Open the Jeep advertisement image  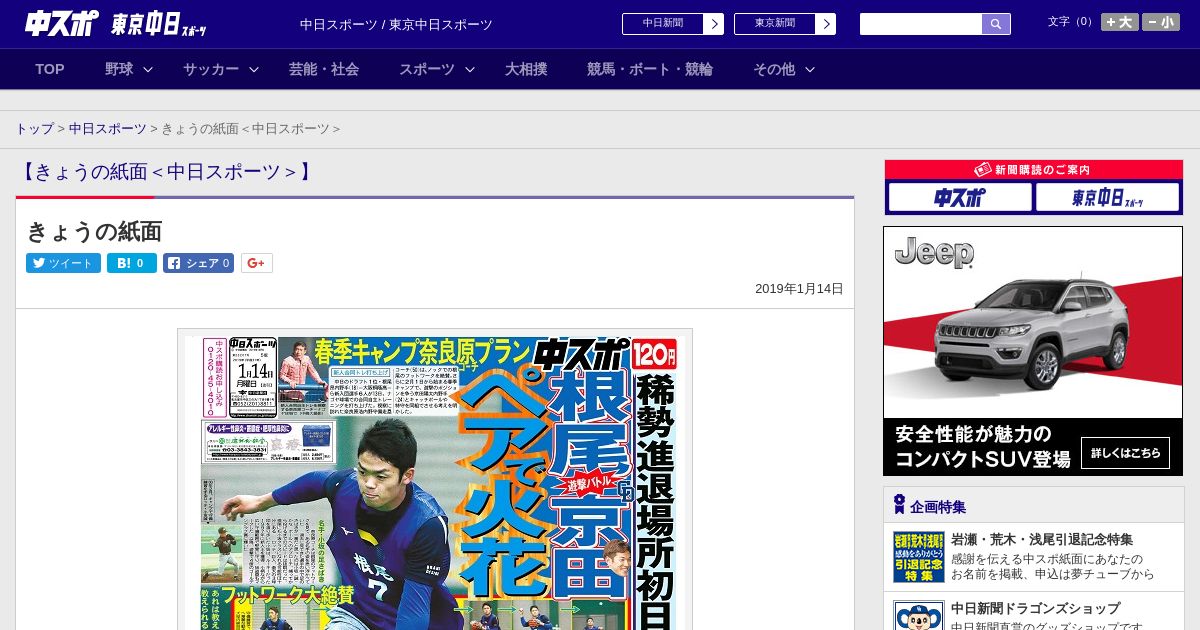(1033, 351)
